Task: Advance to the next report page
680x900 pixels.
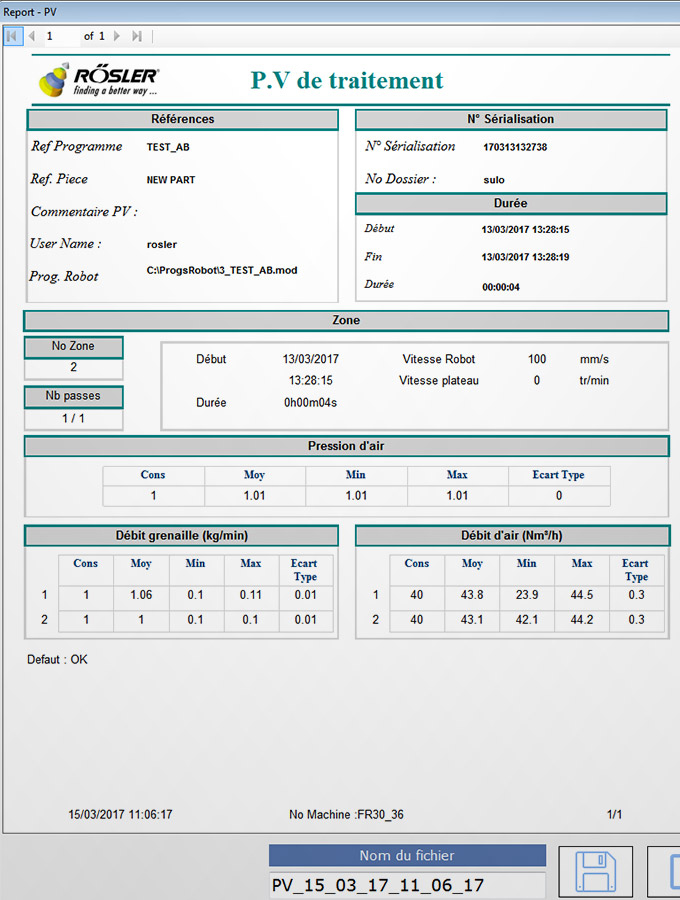Action: click(x=117, y=36)
